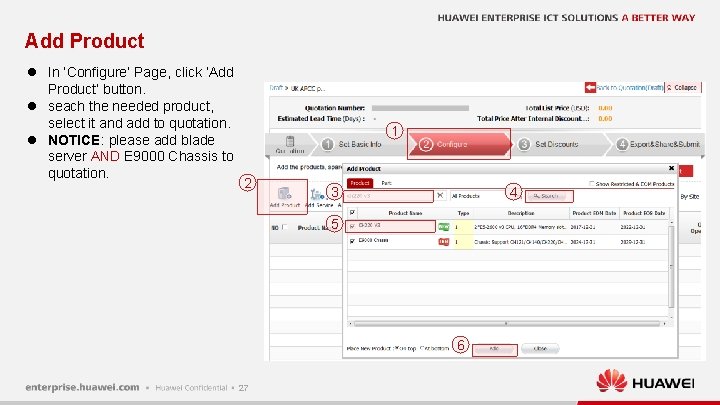
Task: Switch to the Part tab in dialog
Action: coord(386,183)
